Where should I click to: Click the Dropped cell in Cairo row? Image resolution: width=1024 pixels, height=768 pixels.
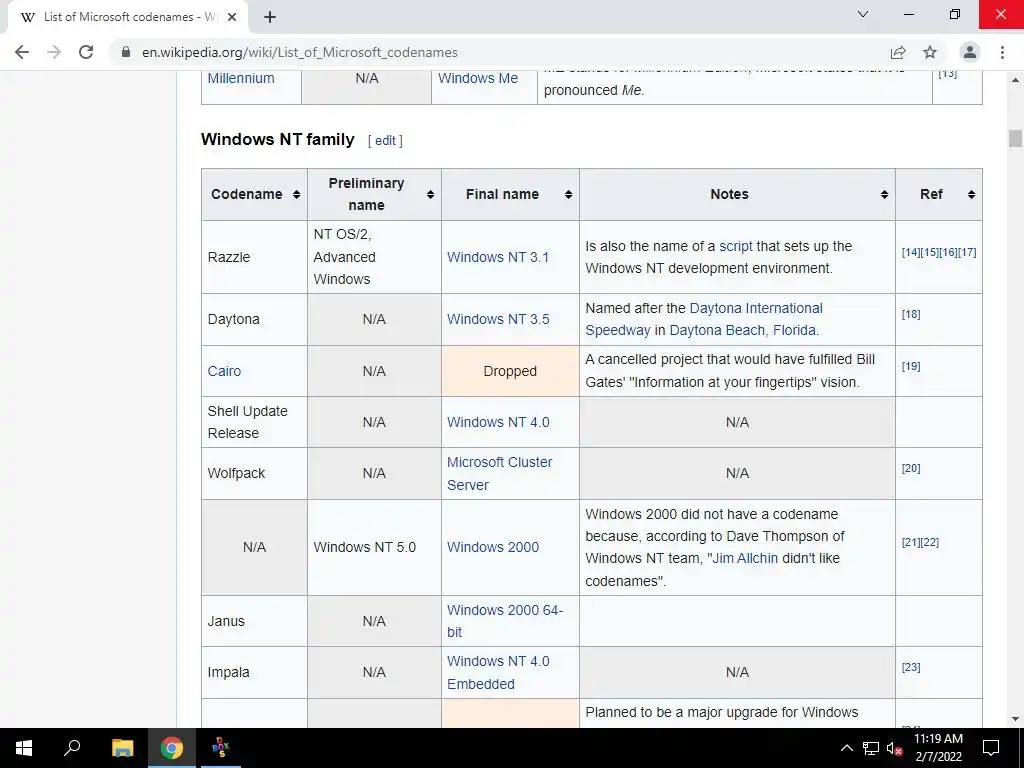tap(510, 371)
